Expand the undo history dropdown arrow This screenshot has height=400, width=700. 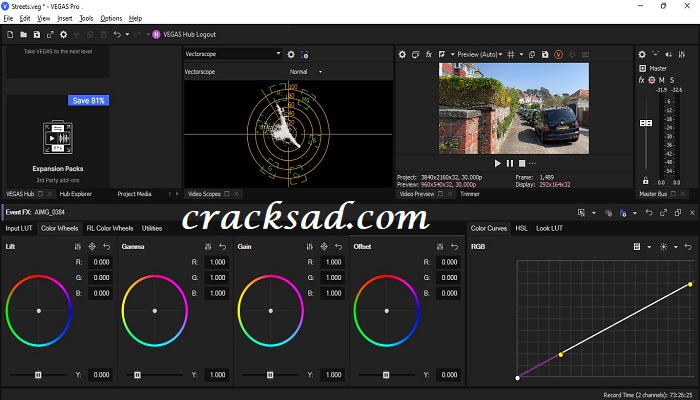click(x=127, y=34)
